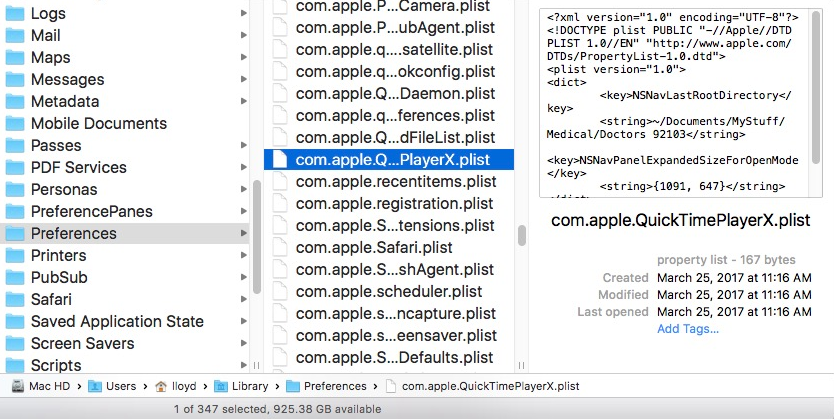Image resolution: width=834 pixels, height=419 pixels.
Task: Click the Passes folder icon
Action: point(14,145)
